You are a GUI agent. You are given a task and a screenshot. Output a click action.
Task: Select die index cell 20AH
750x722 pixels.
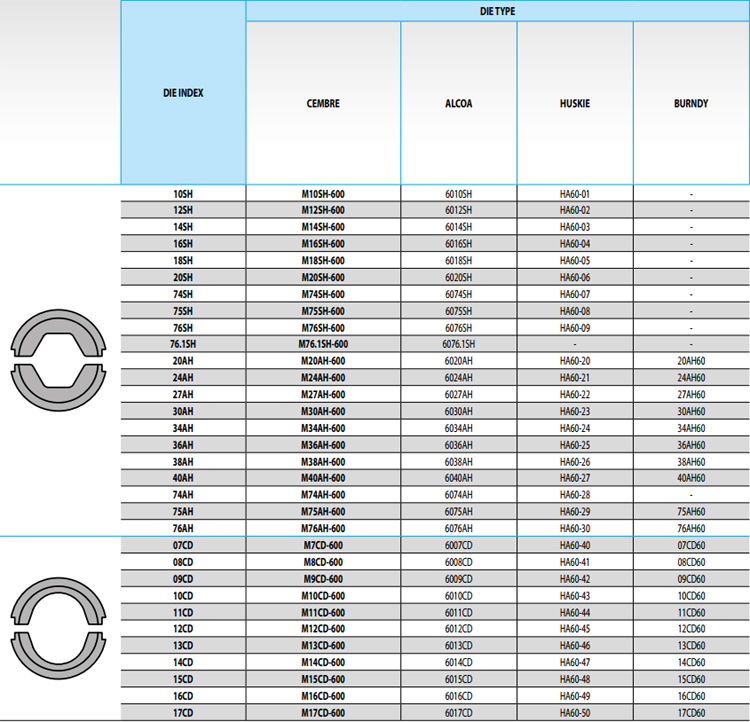coord(183,361)
